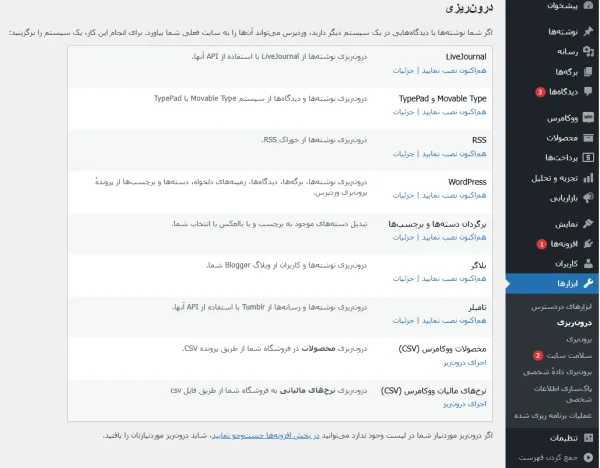This screenshot has height=468, width=600.
Task: Select برون‌بری (Export) submenu item
Action: tap(579, 339)
